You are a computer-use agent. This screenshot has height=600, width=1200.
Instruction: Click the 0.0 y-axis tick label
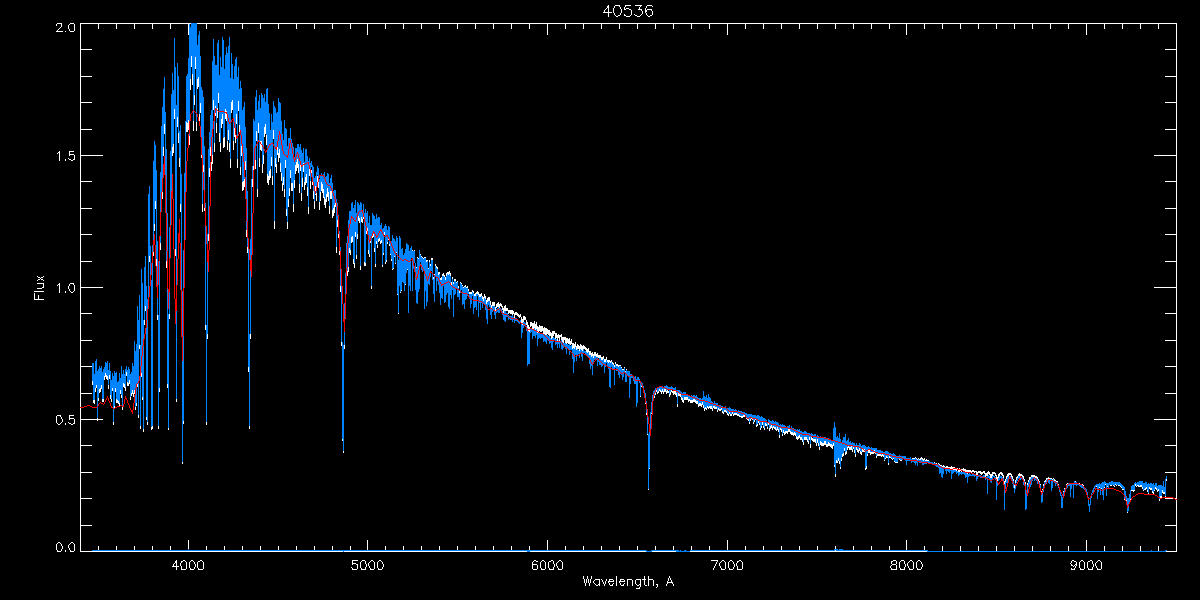(63, 547)
